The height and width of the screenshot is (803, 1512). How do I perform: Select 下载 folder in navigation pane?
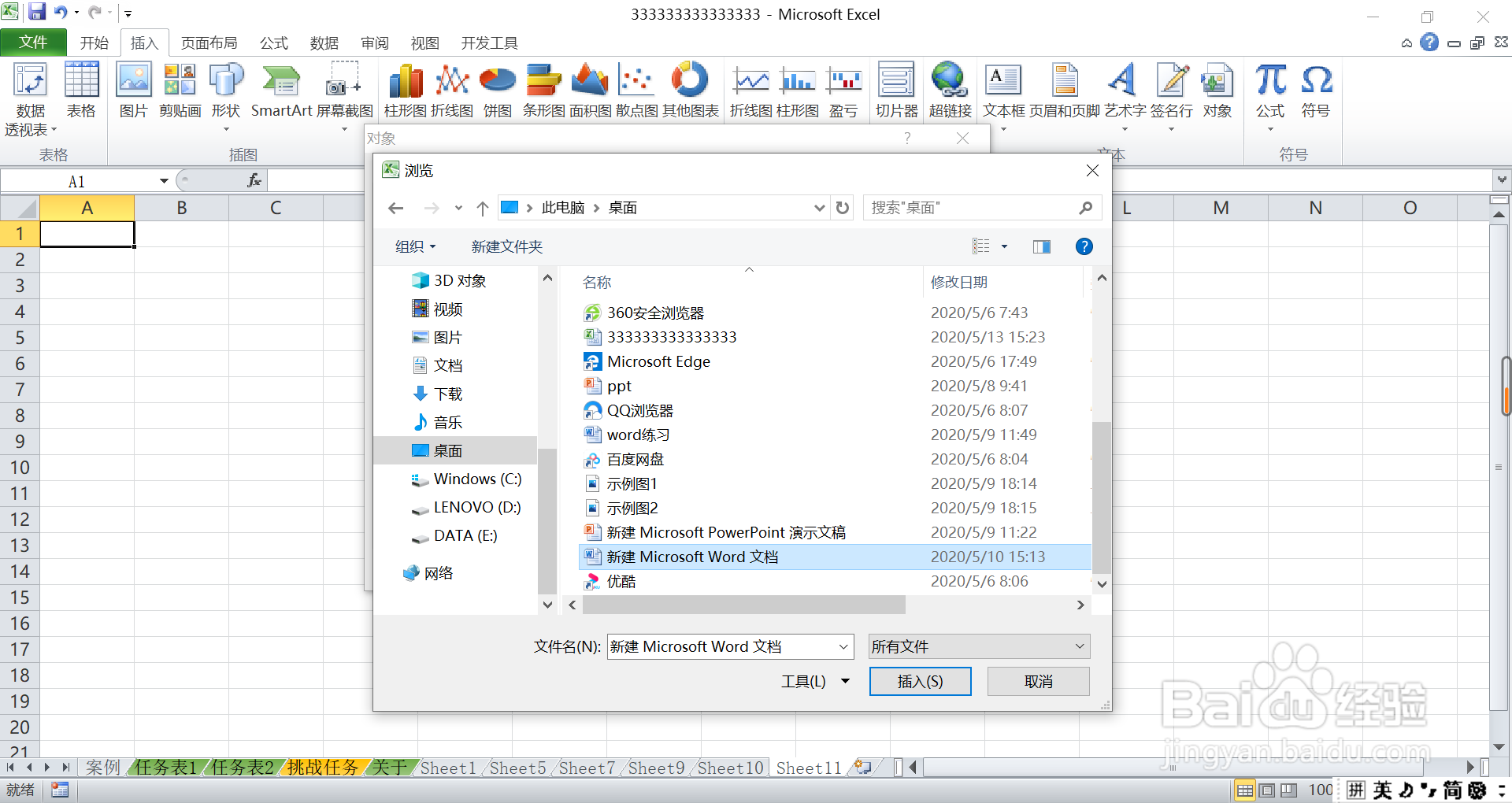447,394
